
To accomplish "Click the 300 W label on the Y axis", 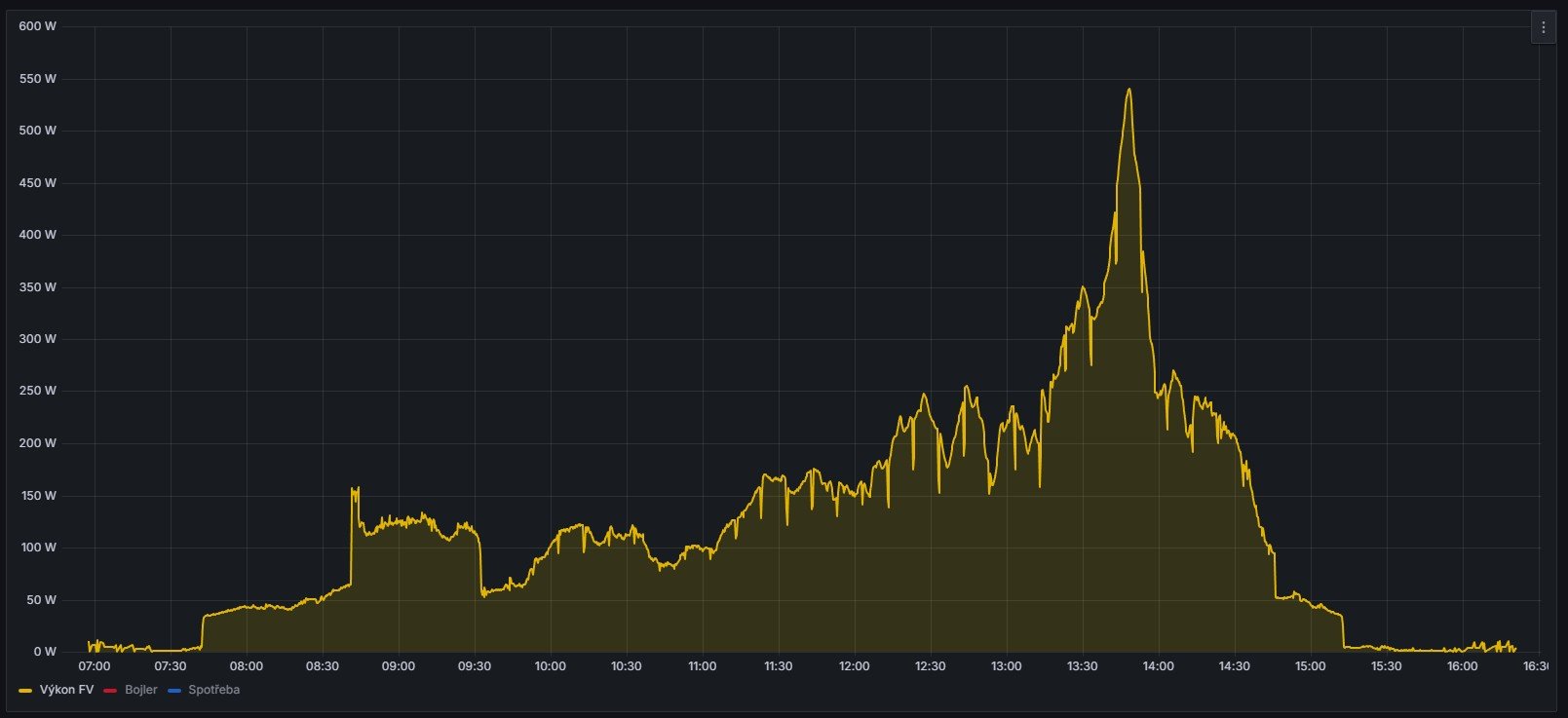I will coord(37,339).
